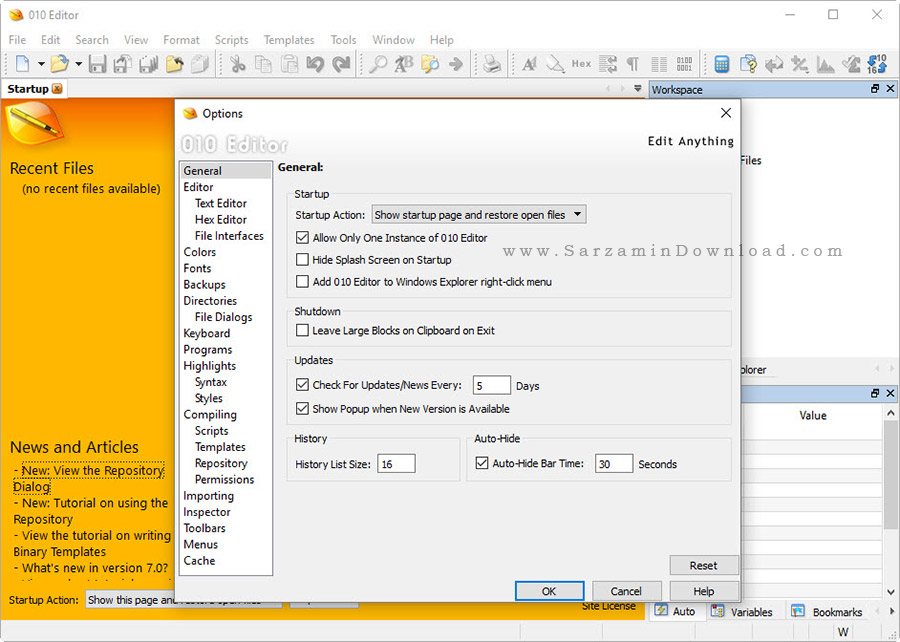Click the 0100 0001 binary view icon
This screenshot has width=900, height=642.
[684, 64]
